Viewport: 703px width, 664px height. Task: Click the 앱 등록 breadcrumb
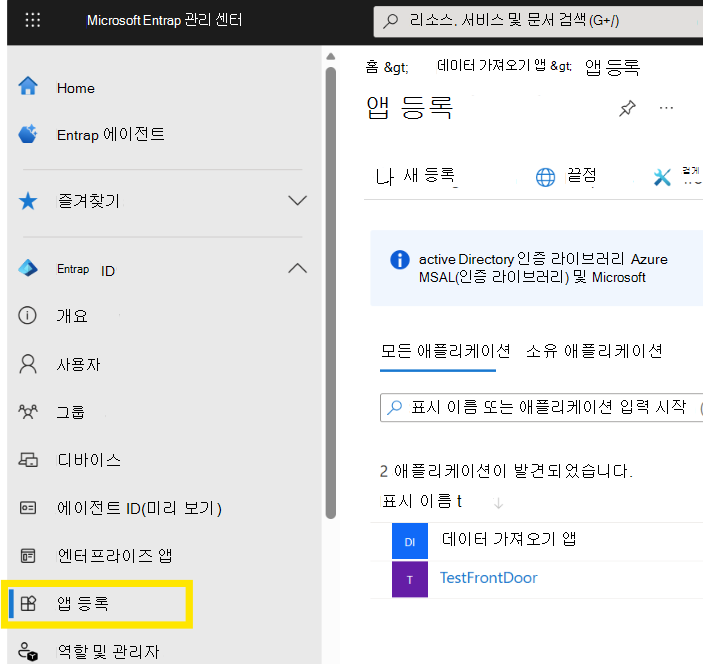(612, 67)
